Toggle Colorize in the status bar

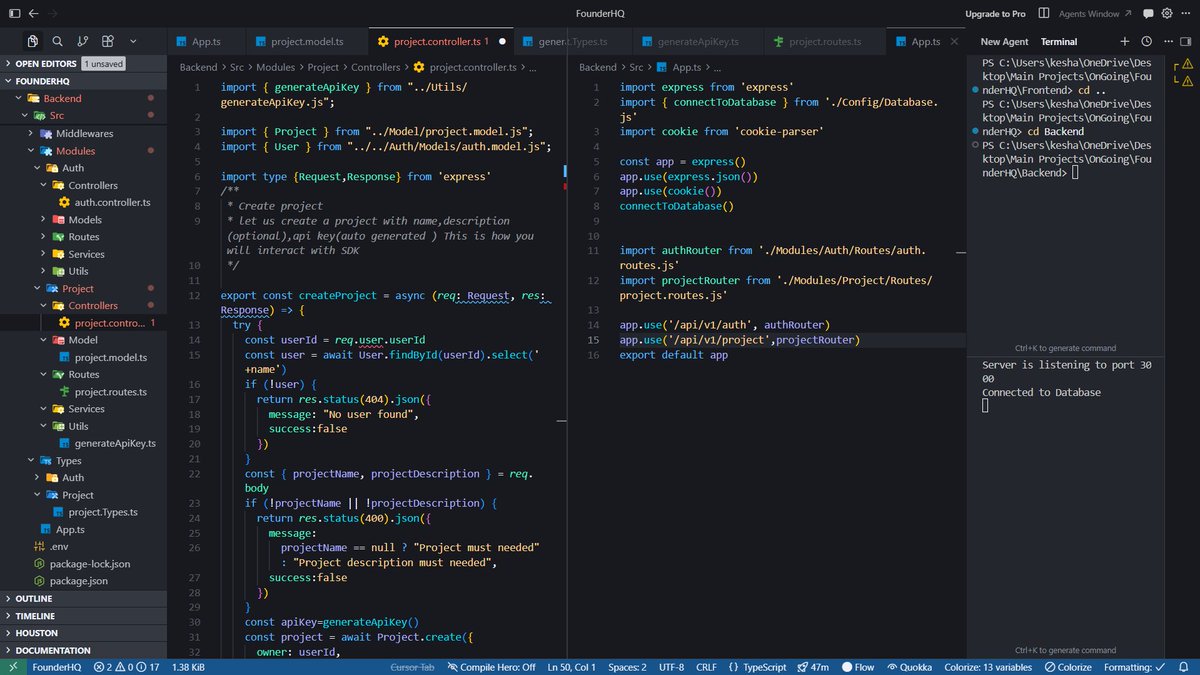tap(1067, 667)
